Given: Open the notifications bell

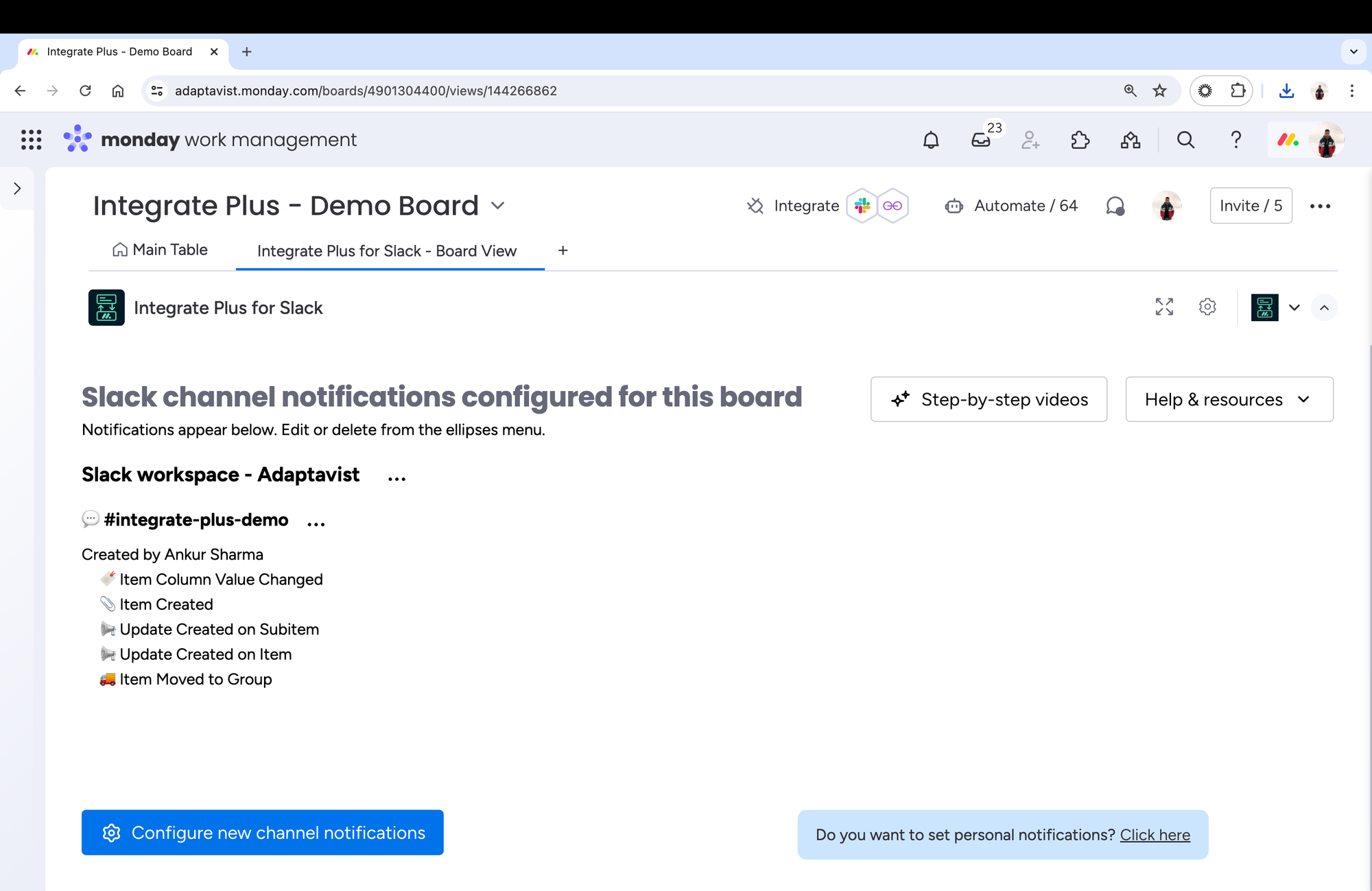Looking at the screenshot, I should point(931,140).
